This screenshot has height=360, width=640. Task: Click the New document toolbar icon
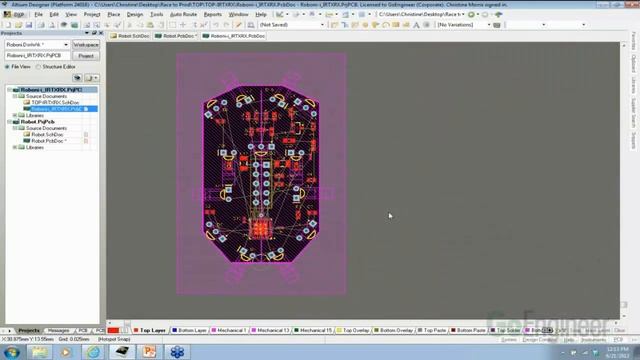pos(8,25)
